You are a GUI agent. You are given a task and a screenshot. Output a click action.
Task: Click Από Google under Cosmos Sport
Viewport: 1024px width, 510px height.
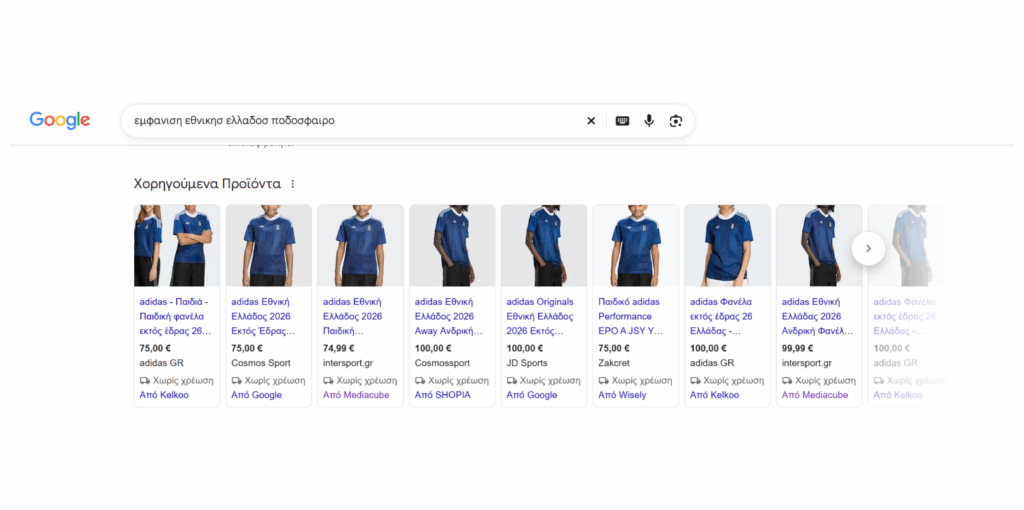tap(257, 395)
